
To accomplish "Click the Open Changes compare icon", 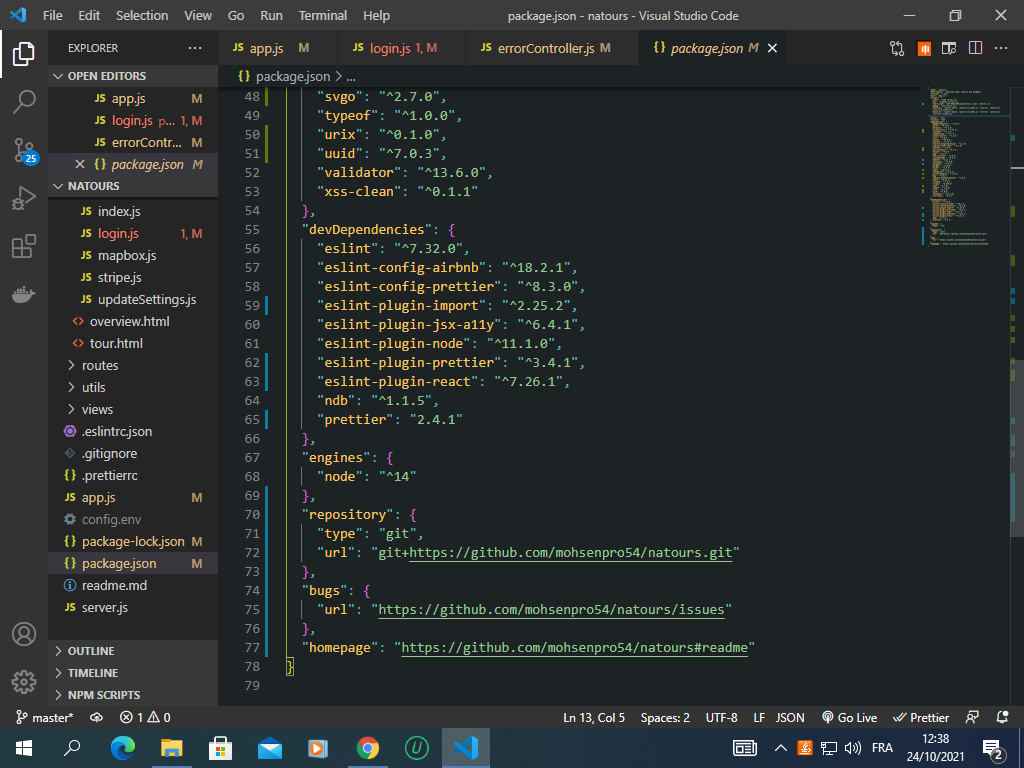I will (x=897, y=48).
